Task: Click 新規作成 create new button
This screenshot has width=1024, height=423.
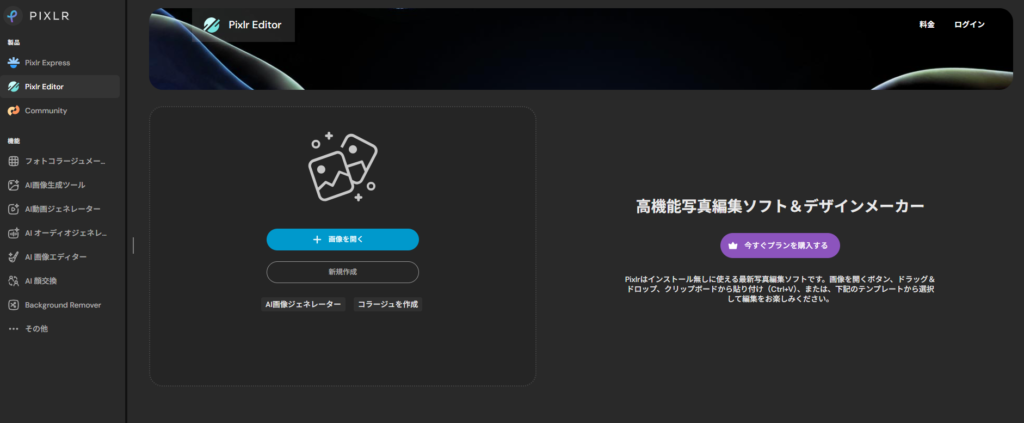Action: click(x=342, y=272)
